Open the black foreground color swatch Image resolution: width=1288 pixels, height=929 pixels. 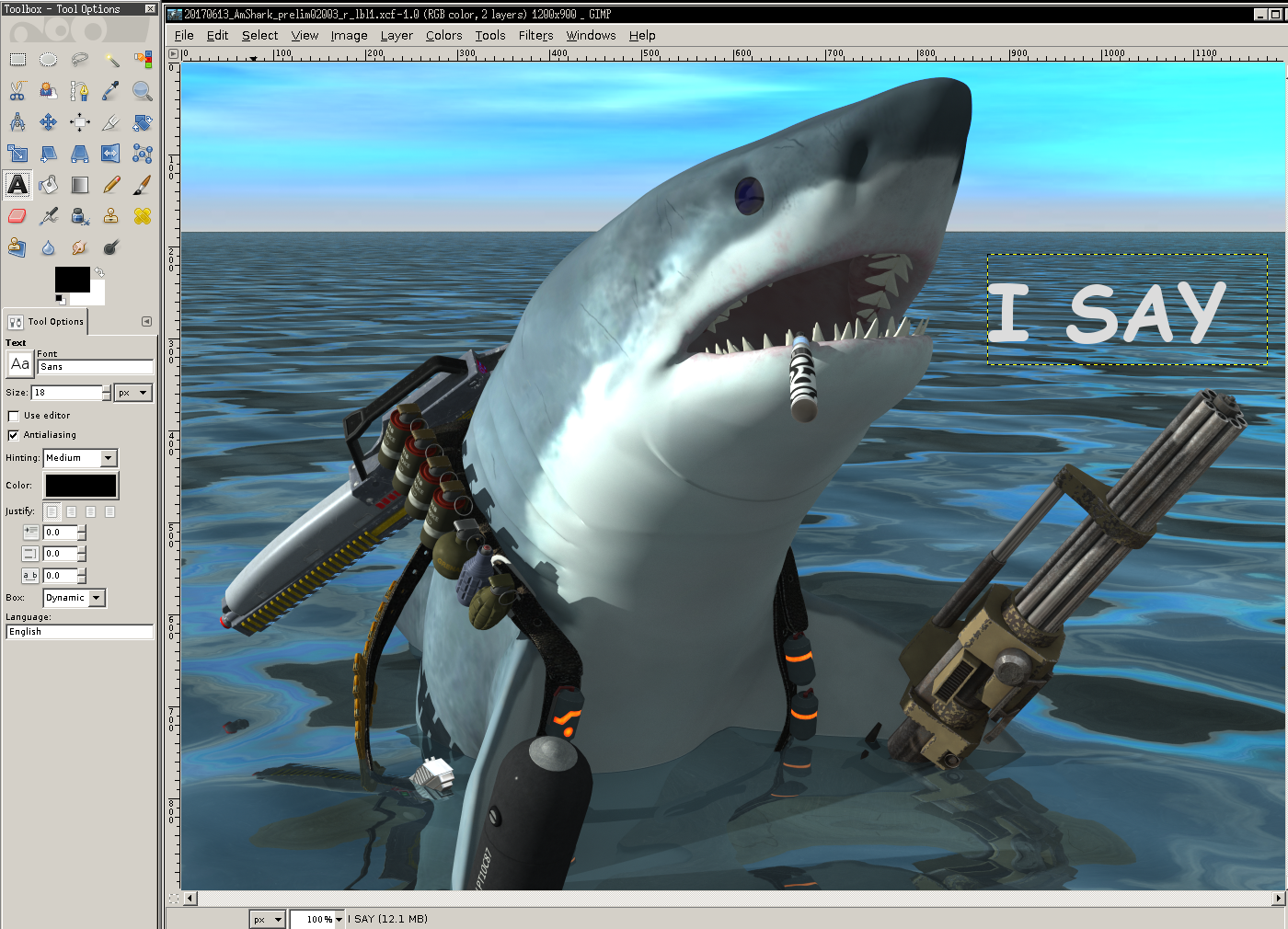pos(73,280)
